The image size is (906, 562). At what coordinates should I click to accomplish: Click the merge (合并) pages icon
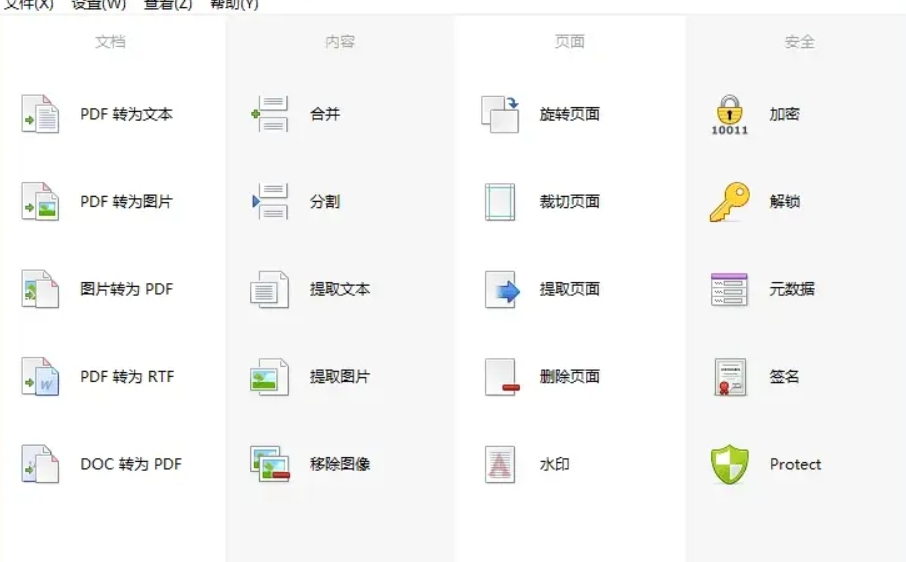(x=270, y=114)
